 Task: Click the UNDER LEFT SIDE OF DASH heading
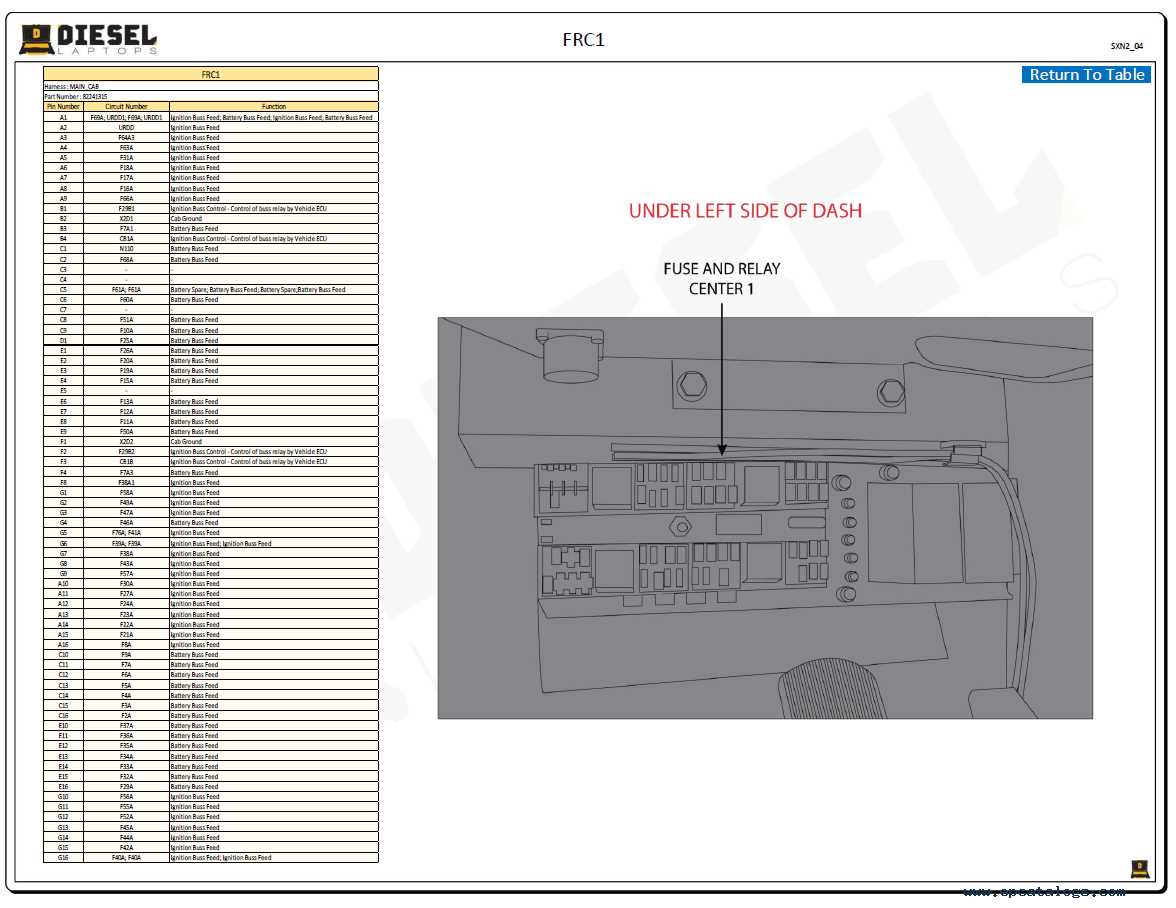[745, 211]
